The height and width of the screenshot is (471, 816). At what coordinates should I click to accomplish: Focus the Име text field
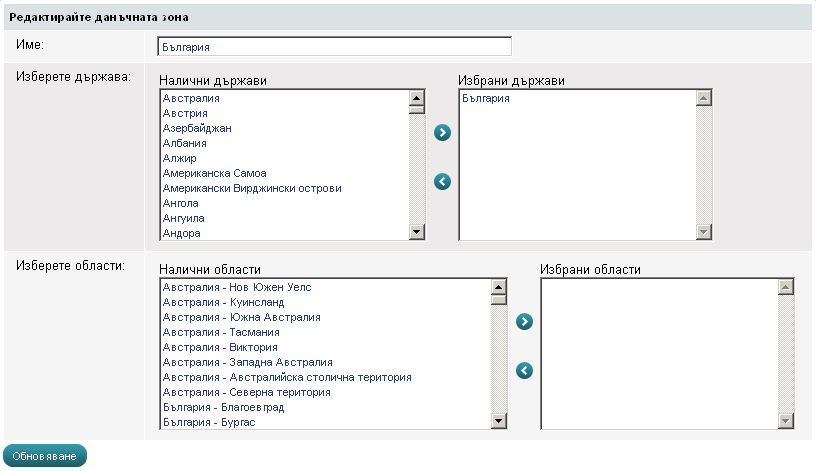[334, 47]
